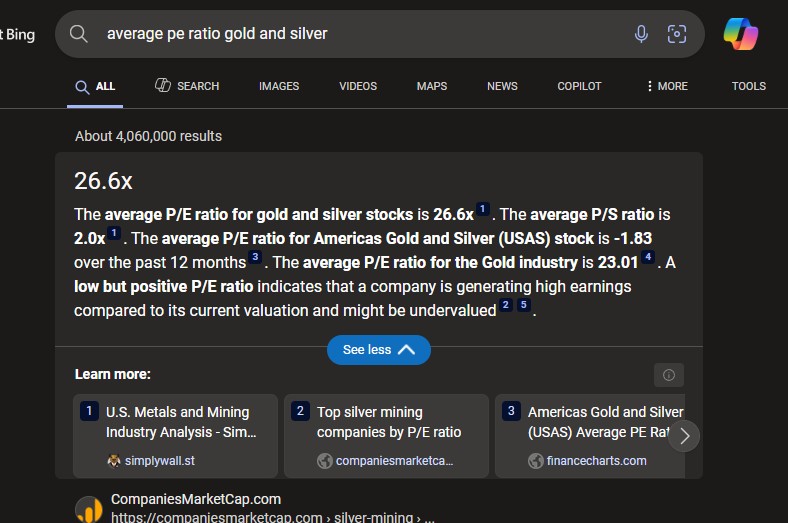This screenshot has height=523, width=788.
Task: Open Americas Gold and Silver USAS card
Action: 590,436
